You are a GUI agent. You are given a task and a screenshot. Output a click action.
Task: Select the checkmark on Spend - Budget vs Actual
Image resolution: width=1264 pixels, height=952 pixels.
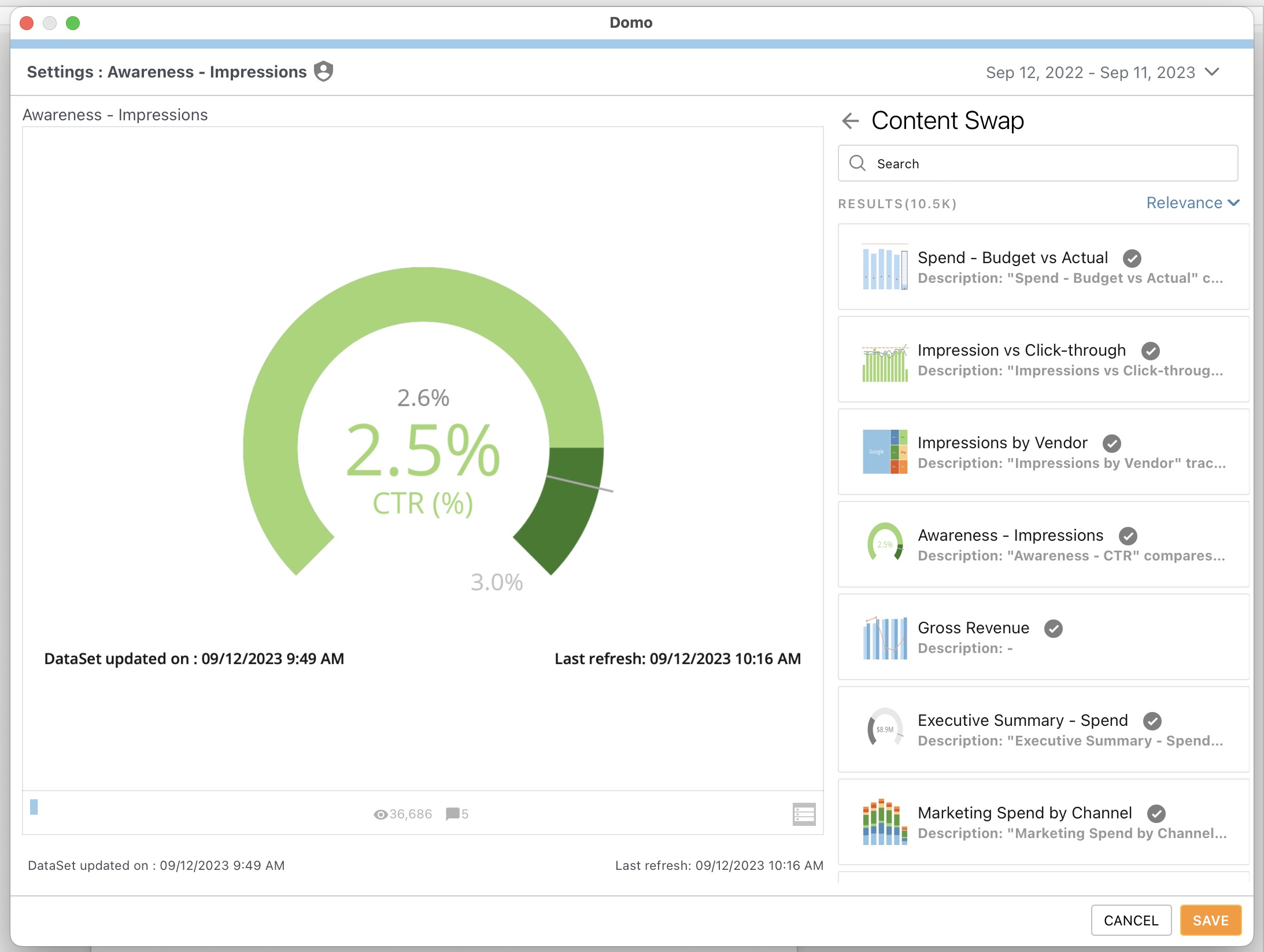[1132, 259]
